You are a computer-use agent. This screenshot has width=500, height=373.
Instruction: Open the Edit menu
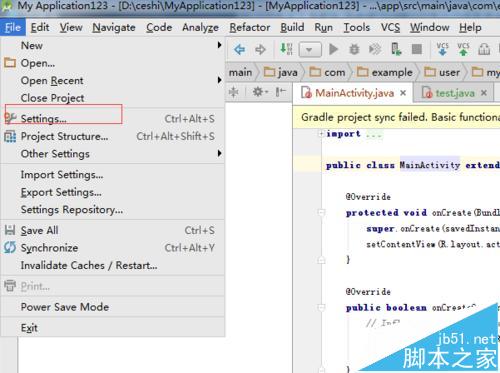coord(40,27)
